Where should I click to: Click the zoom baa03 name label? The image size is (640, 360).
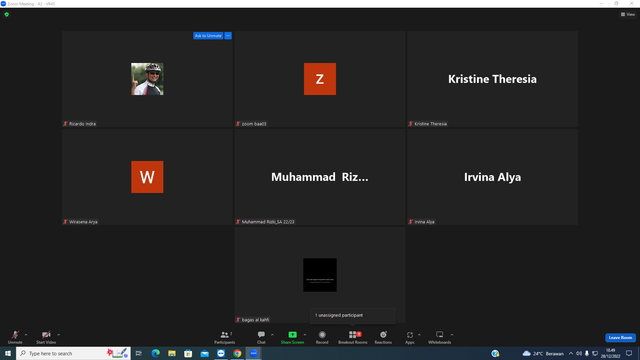pos(254,124)
